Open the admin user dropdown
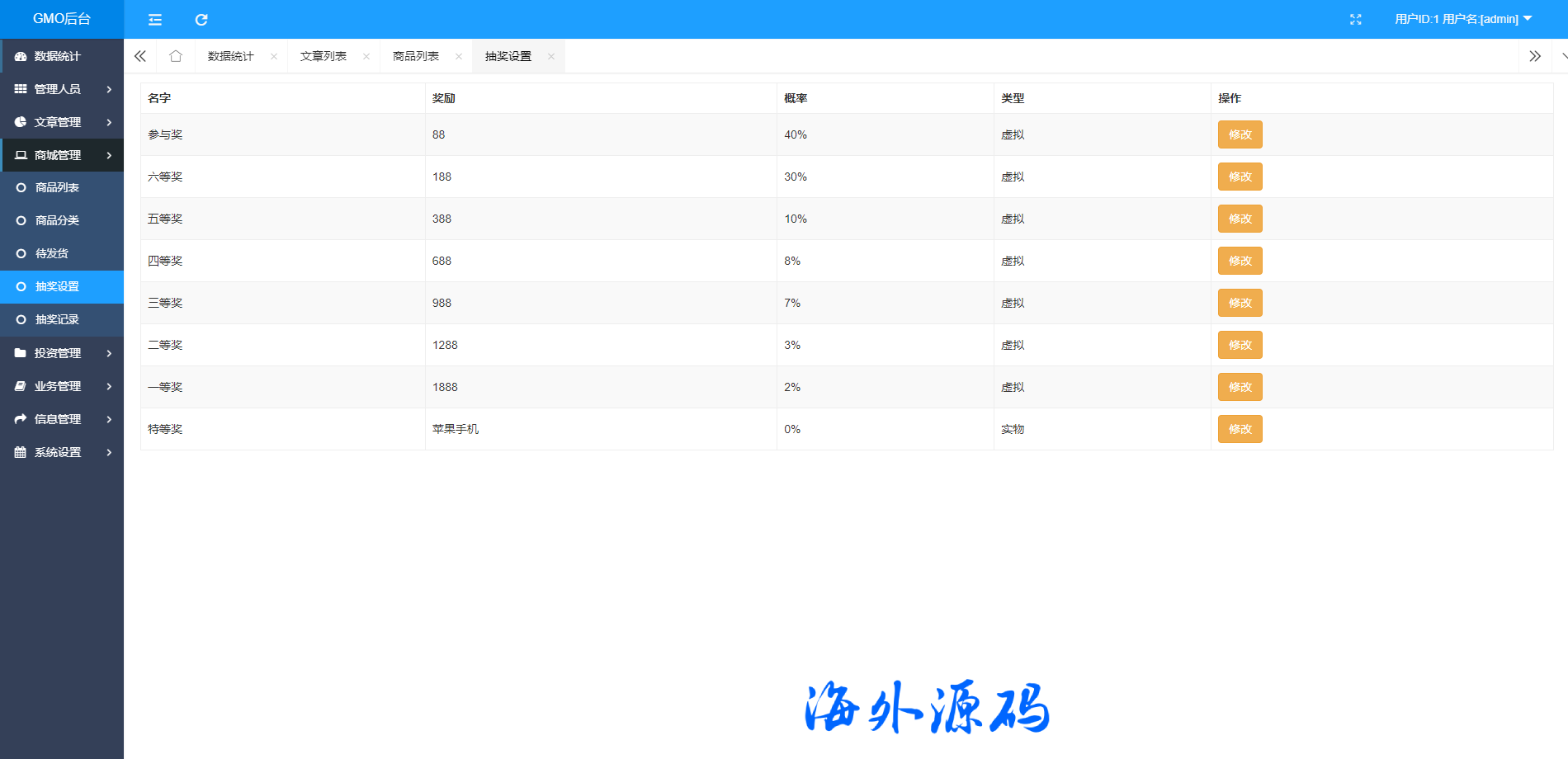This screenshot has height=759, width=1568. click(1462, 19)
